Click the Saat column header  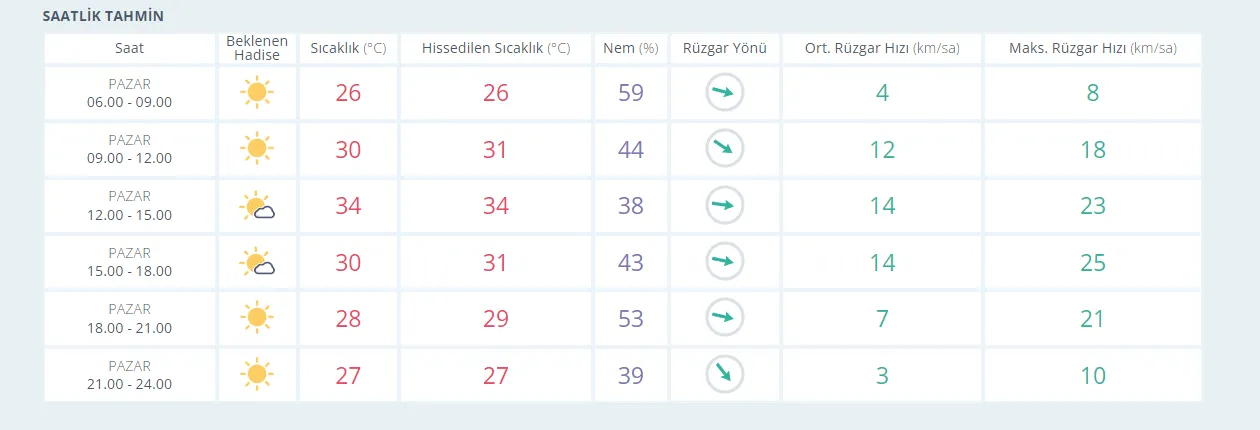[x=129, y=48]
